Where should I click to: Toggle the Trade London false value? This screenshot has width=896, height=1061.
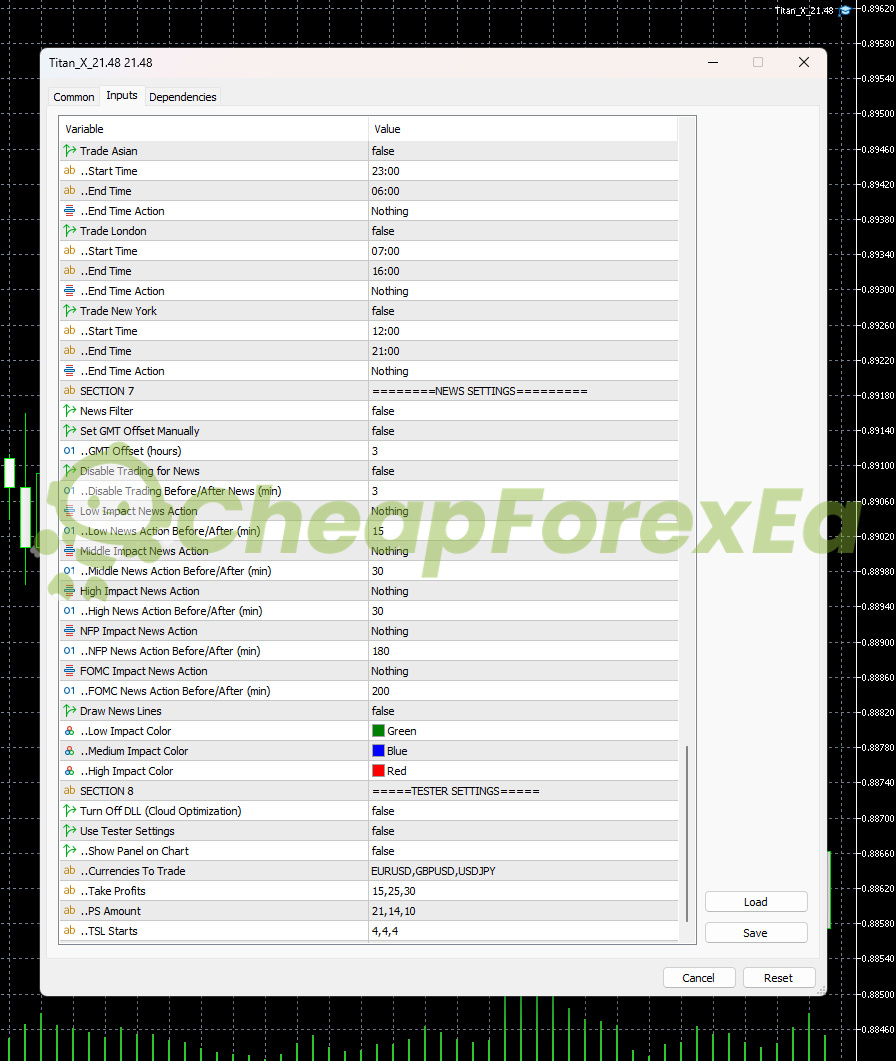(x=522, y=231)
